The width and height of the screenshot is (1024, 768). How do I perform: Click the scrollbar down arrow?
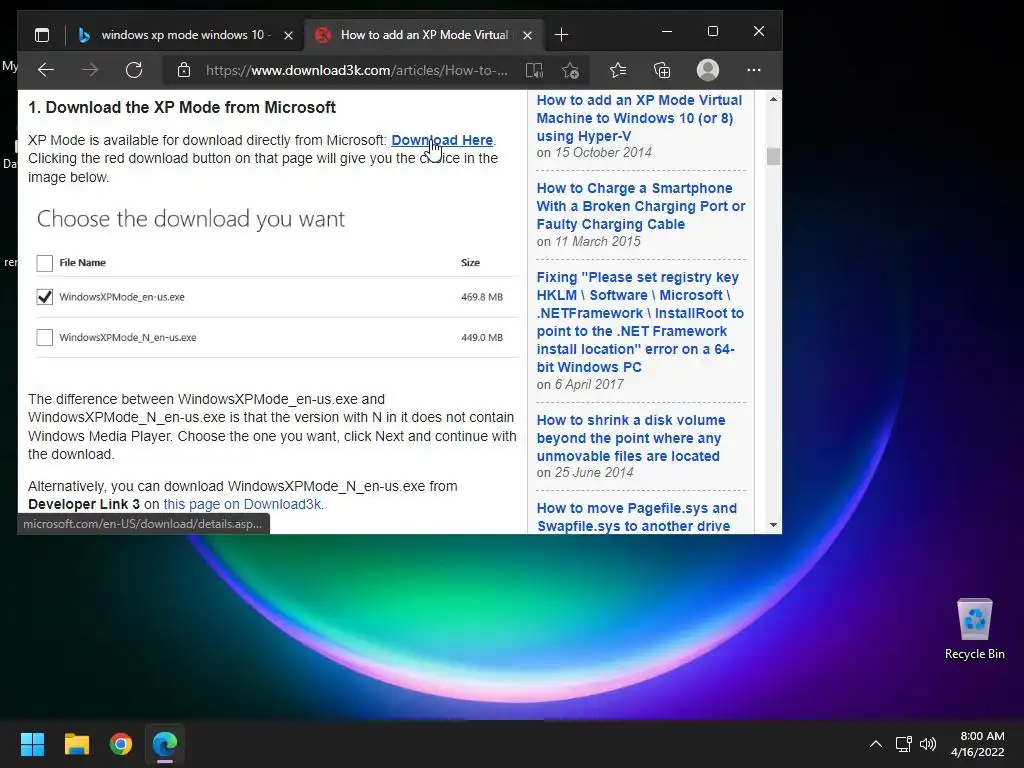773,525
